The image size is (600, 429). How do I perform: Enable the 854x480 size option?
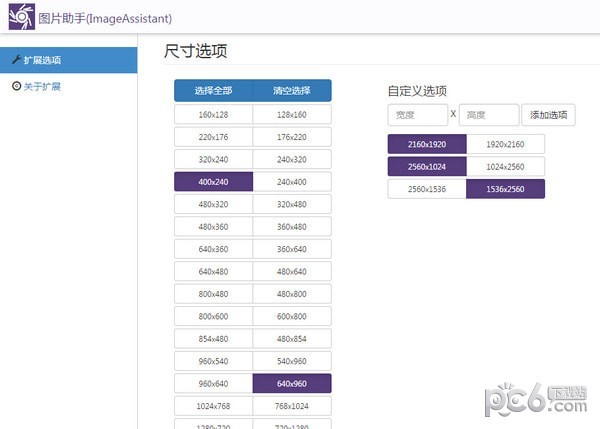pyautogui.click(x=214, y=339)
